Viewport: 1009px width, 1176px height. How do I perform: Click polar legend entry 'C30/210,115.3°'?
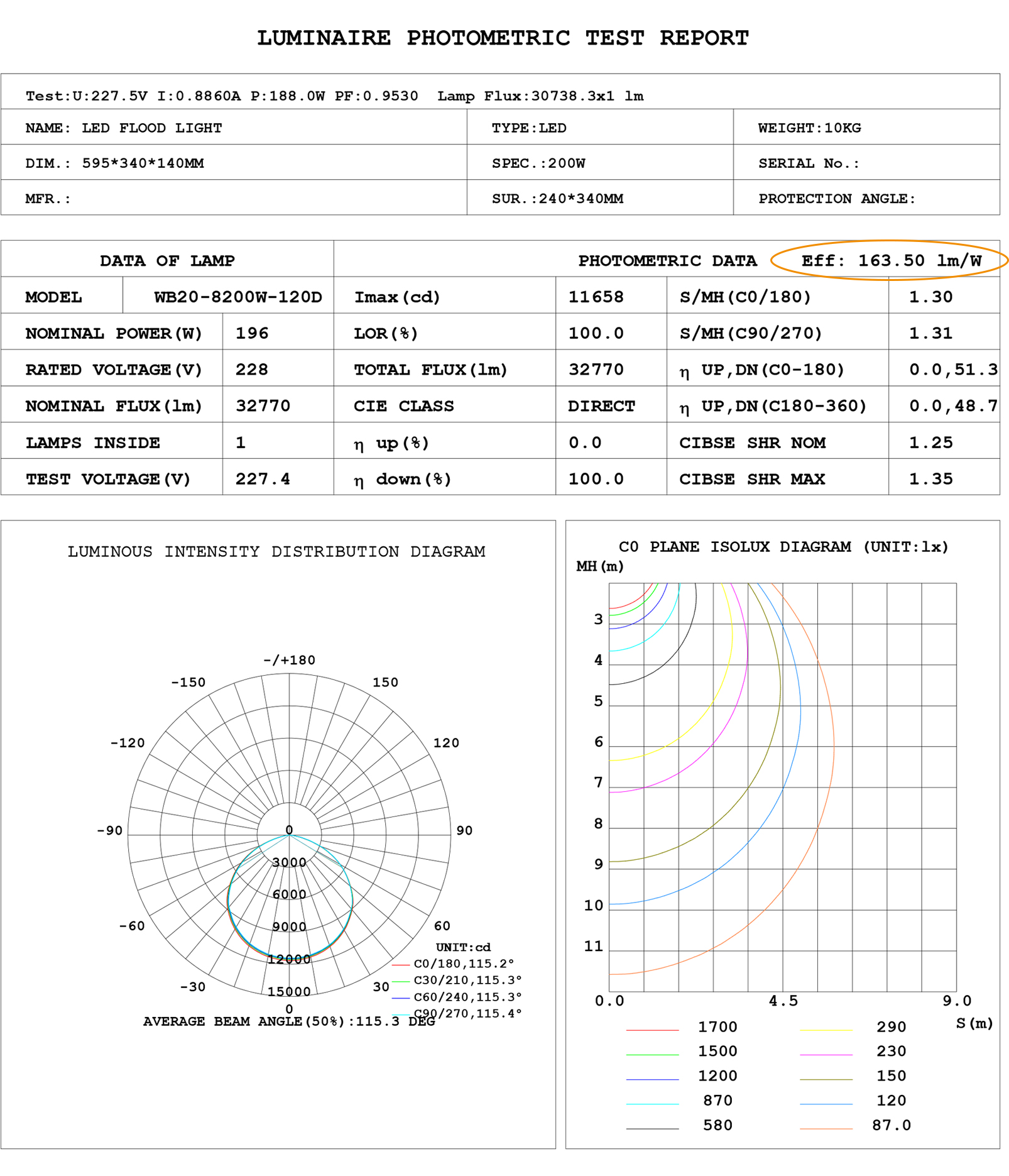click(x=467, y=980)
